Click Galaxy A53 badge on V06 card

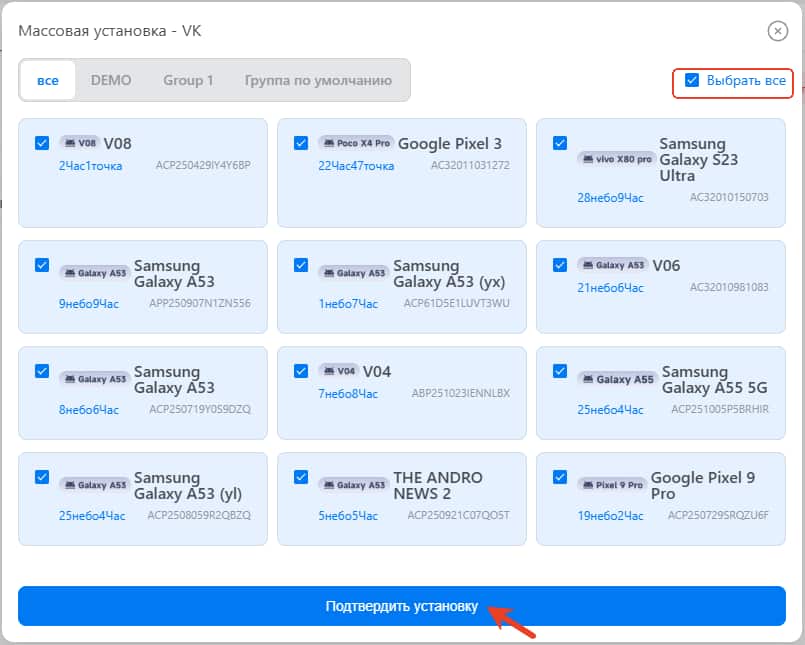(613, 265)
